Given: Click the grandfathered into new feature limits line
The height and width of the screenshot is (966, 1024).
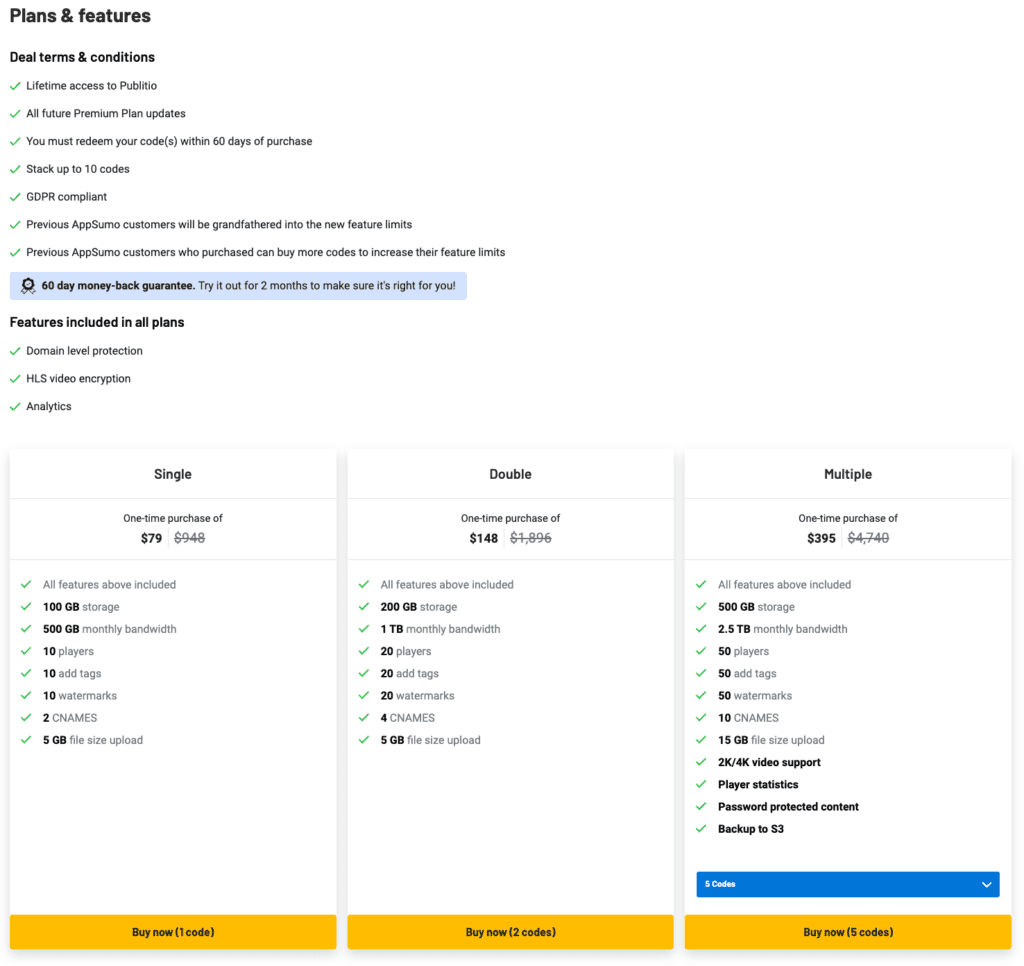Looking at the screenshot, I should click(219, 225).
